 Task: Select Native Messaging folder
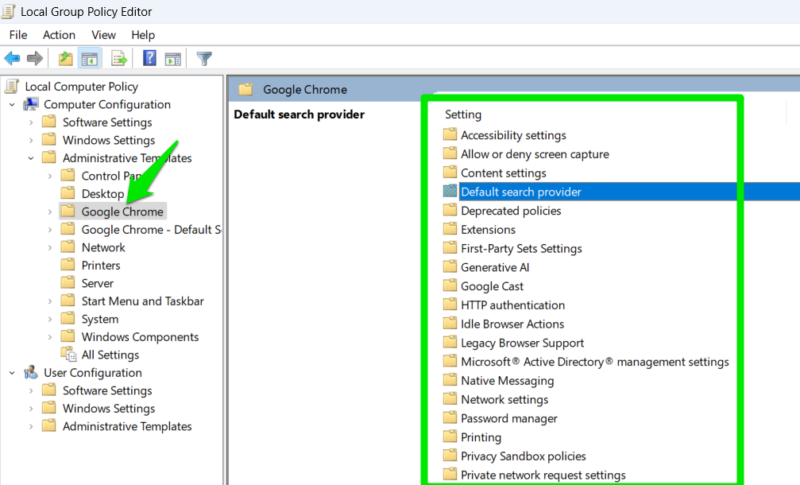[x=507, y=380]
